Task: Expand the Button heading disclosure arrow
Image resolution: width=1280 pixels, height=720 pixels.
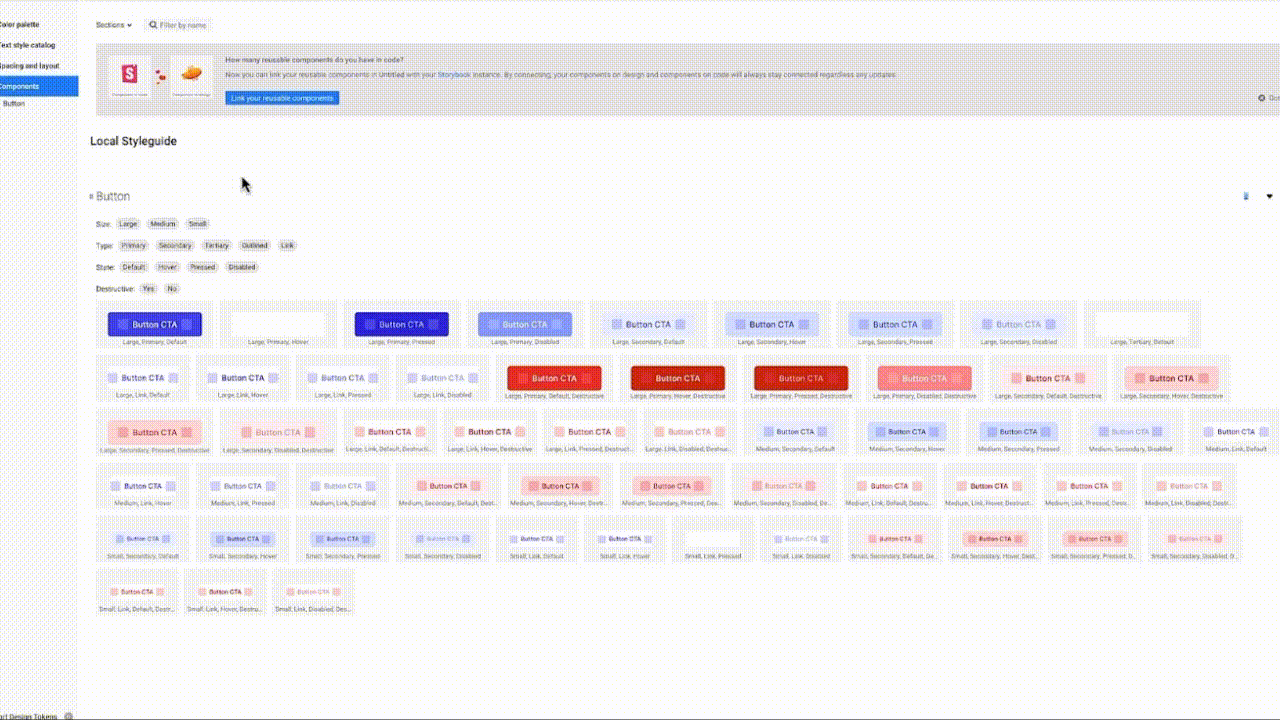Action: coord(93,196)
